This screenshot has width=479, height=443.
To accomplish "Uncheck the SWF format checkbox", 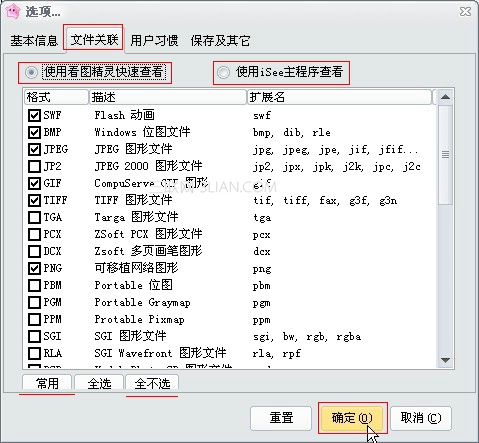I will tap(34, 115).
